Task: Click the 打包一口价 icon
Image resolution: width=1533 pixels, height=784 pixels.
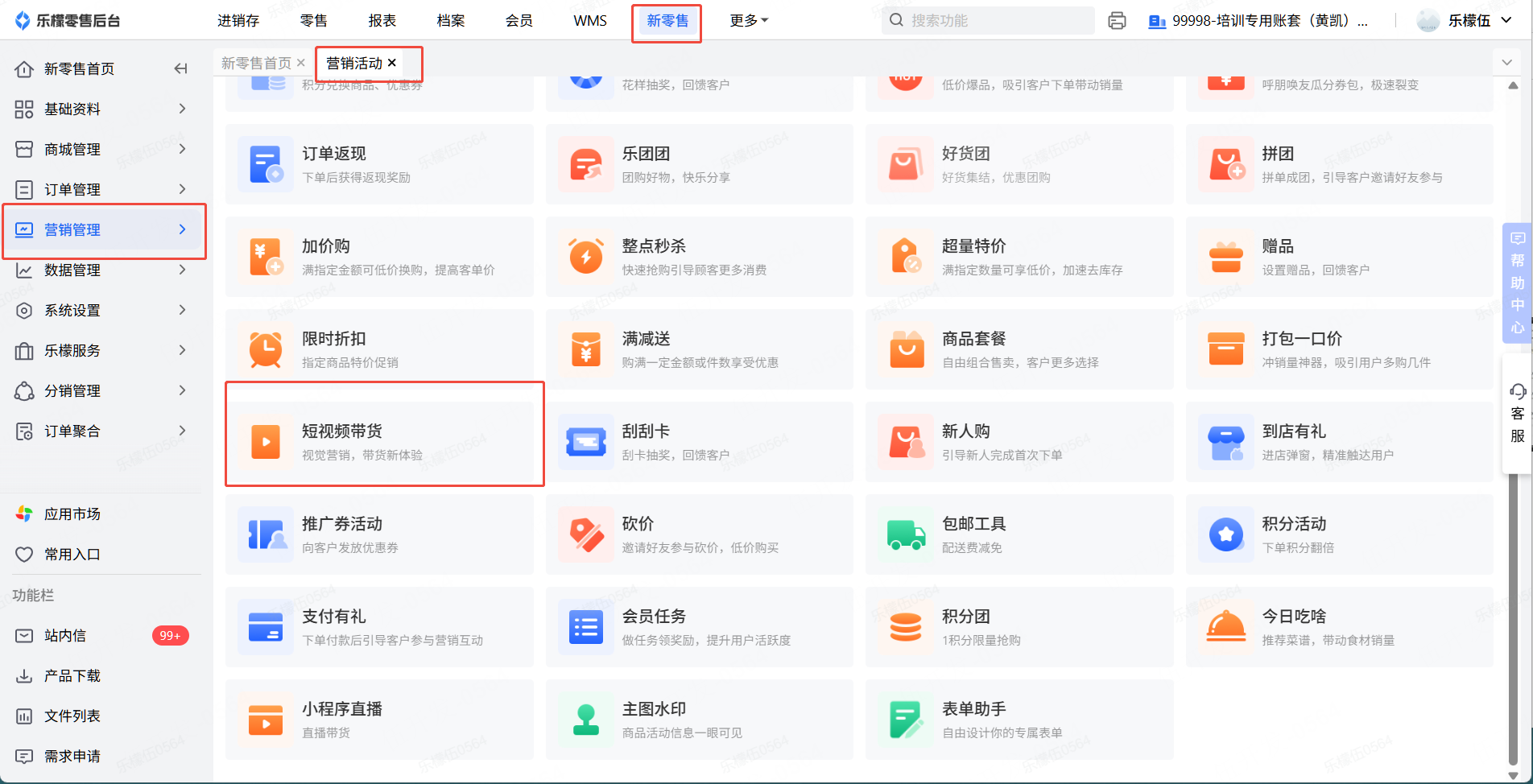Action: pos(1226,349)
